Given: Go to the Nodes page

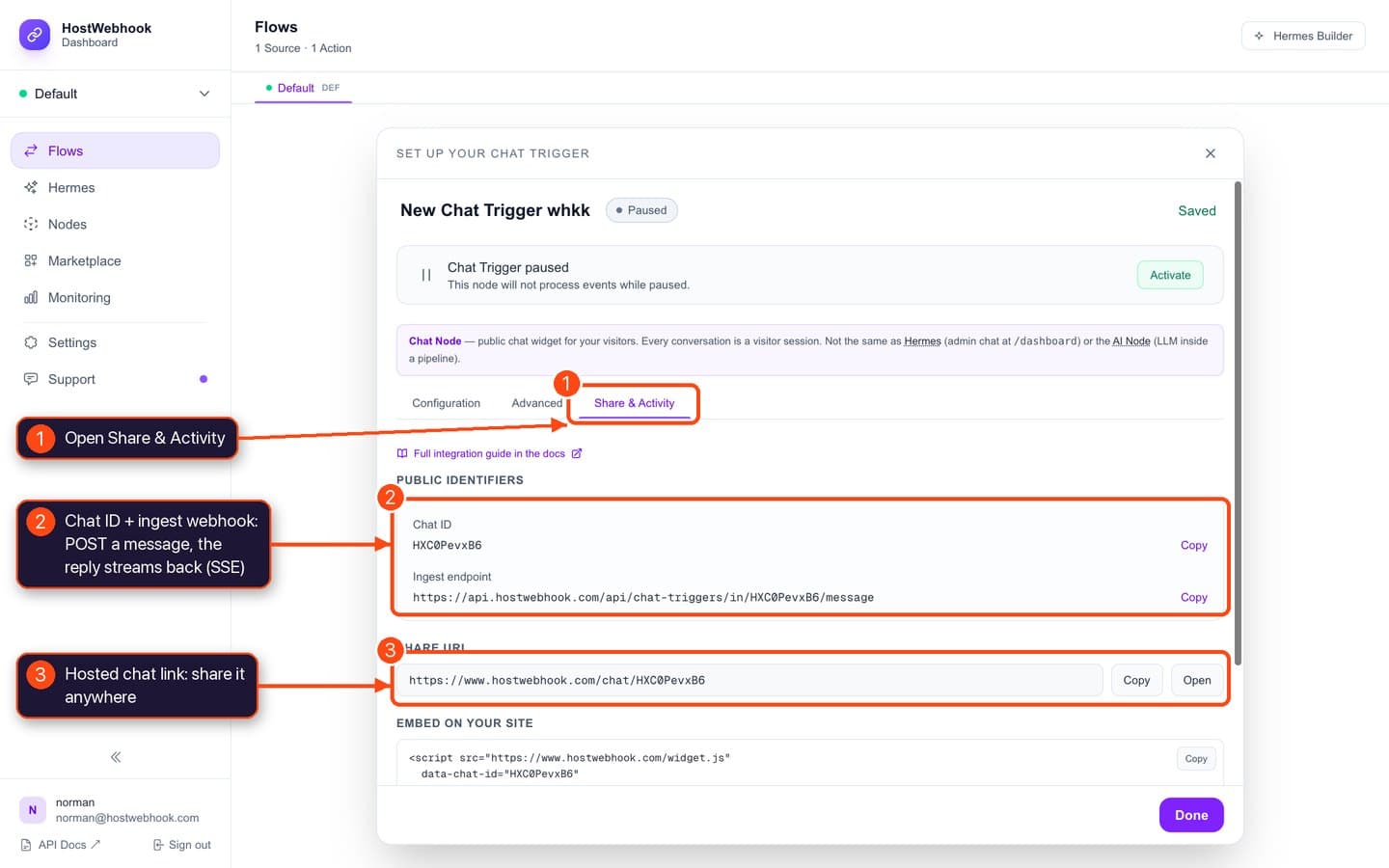Looking at the screenshot, I should (115, 224).
